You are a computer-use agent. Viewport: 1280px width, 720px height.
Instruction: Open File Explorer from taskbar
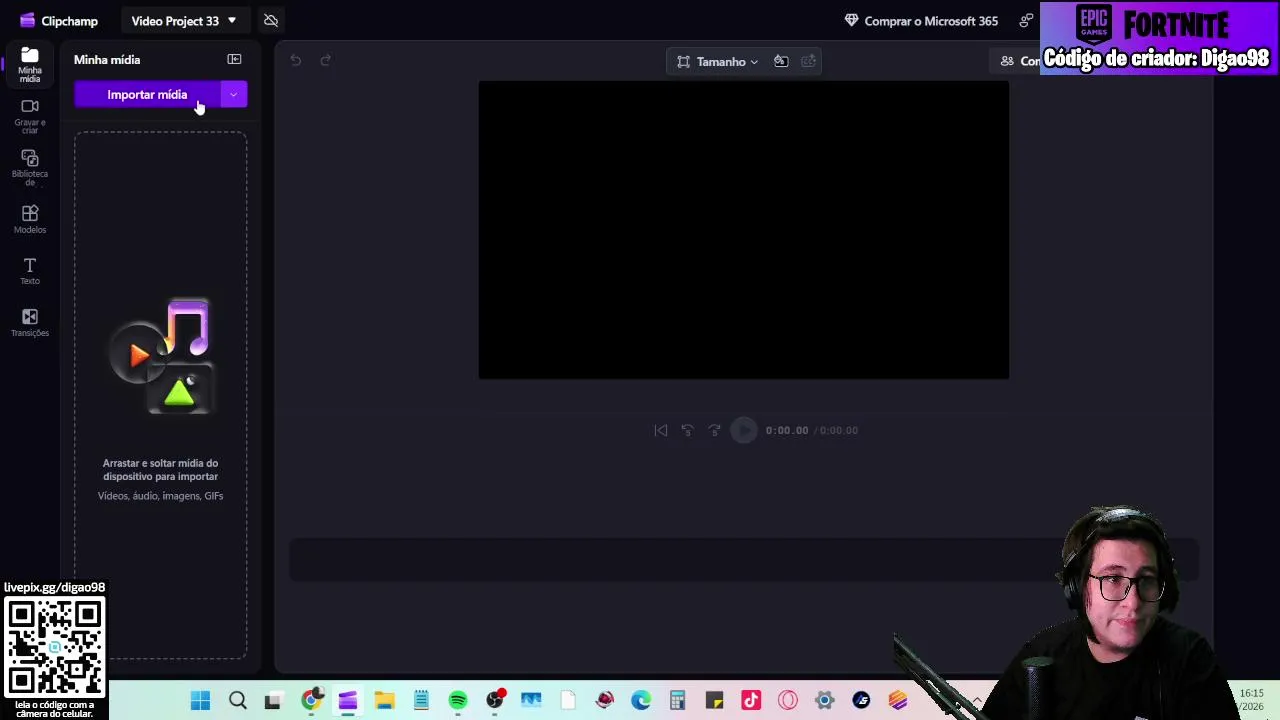click(x=385, y=701)
